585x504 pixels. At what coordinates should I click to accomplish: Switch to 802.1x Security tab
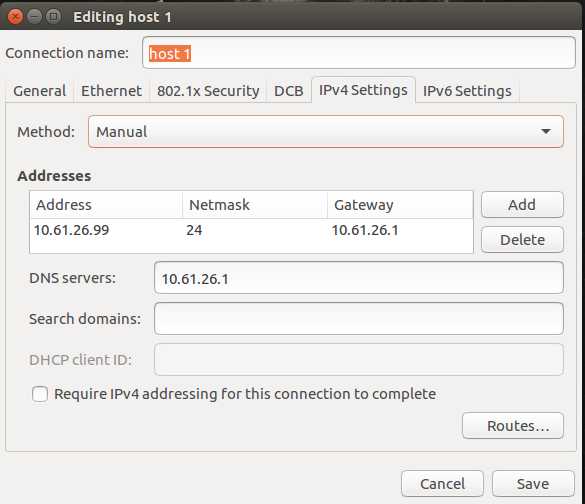(x=208, y=91)
